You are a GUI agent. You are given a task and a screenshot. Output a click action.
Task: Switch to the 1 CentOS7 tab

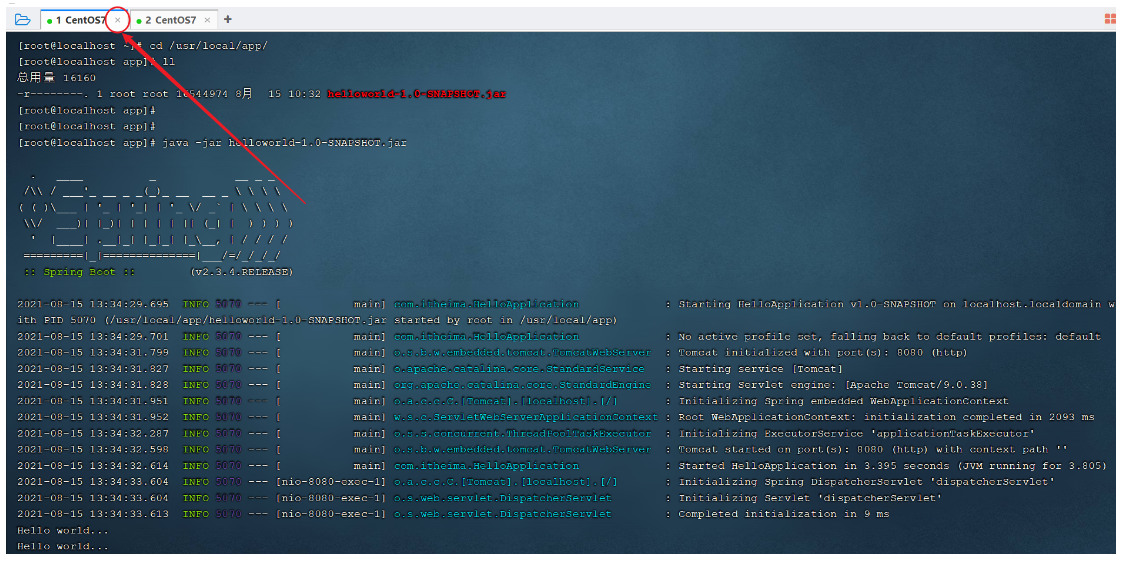79,20
